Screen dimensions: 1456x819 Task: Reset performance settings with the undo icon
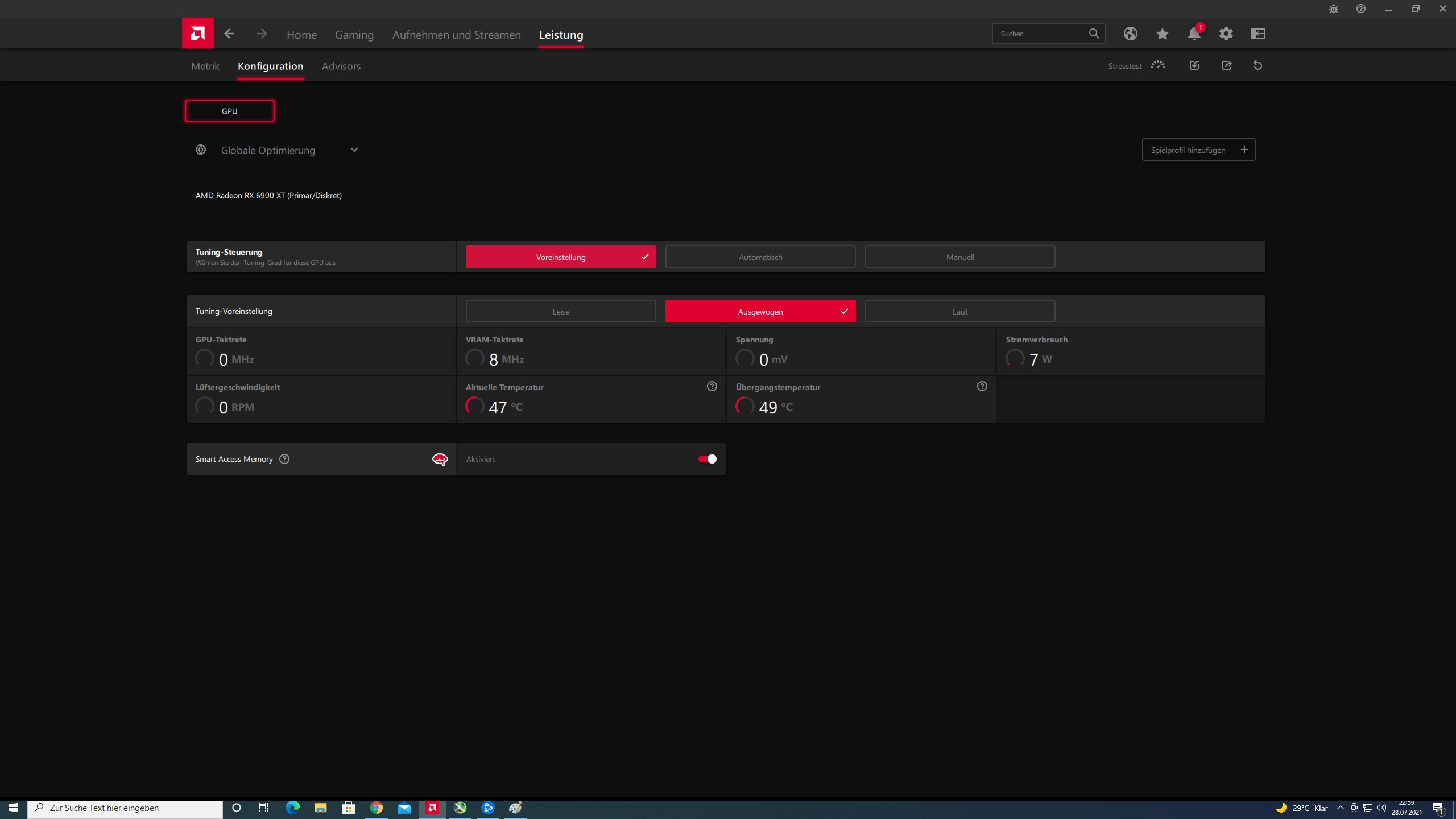(1258, 65)
